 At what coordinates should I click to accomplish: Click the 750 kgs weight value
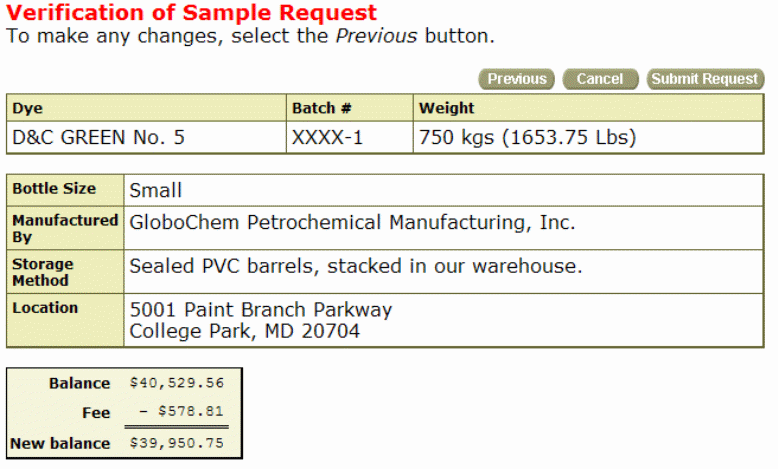coord(527,137)
